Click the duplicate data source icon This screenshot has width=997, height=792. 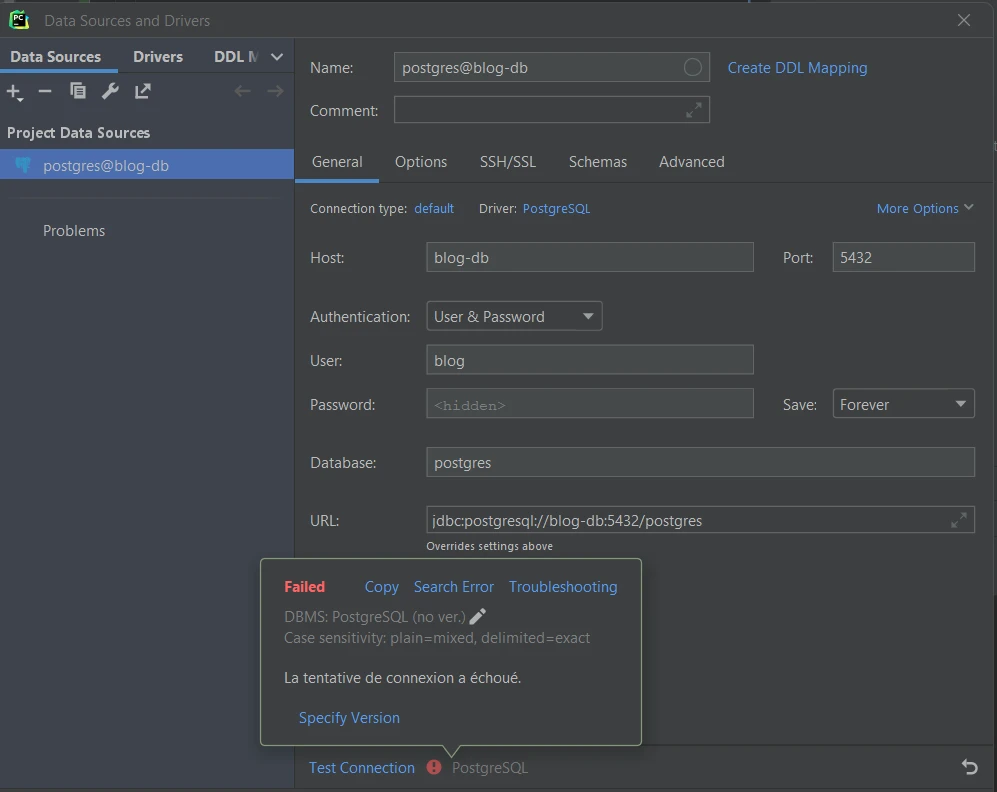(78, 92)
